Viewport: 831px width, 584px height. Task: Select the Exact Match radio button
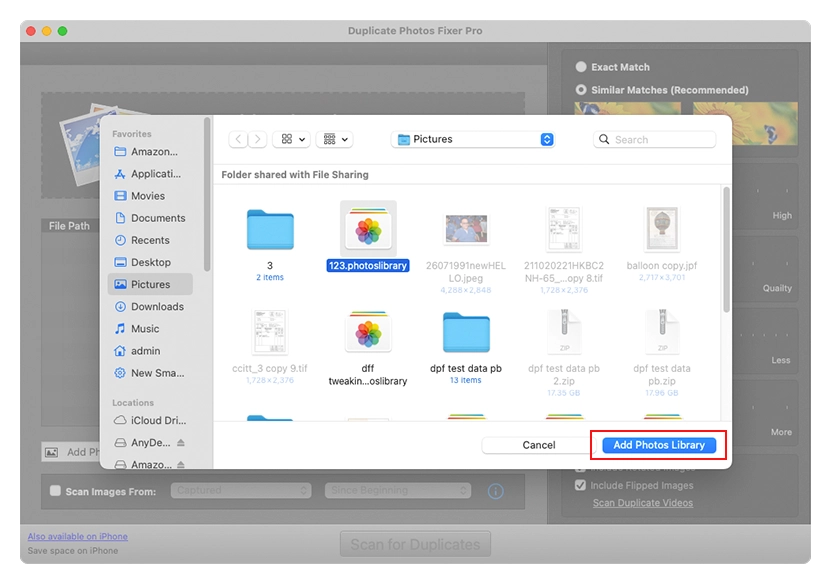pos(581,67)
